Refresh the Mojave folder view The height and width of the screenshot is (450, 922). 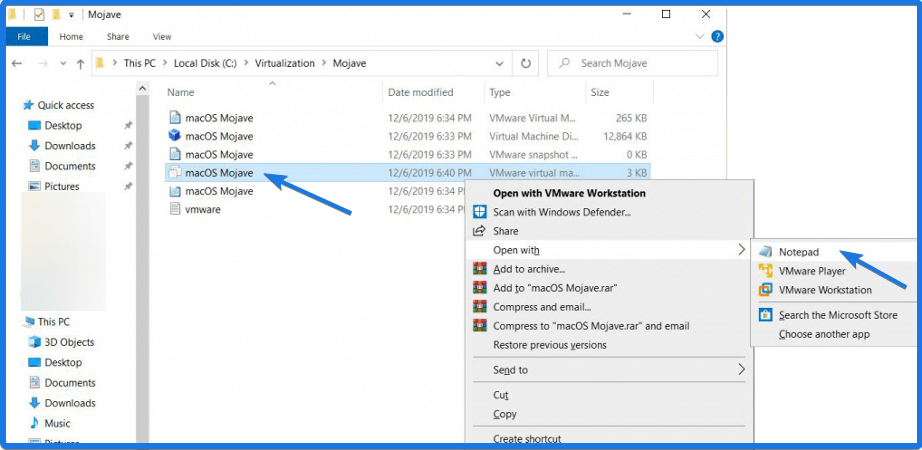[x=526, y=64]
